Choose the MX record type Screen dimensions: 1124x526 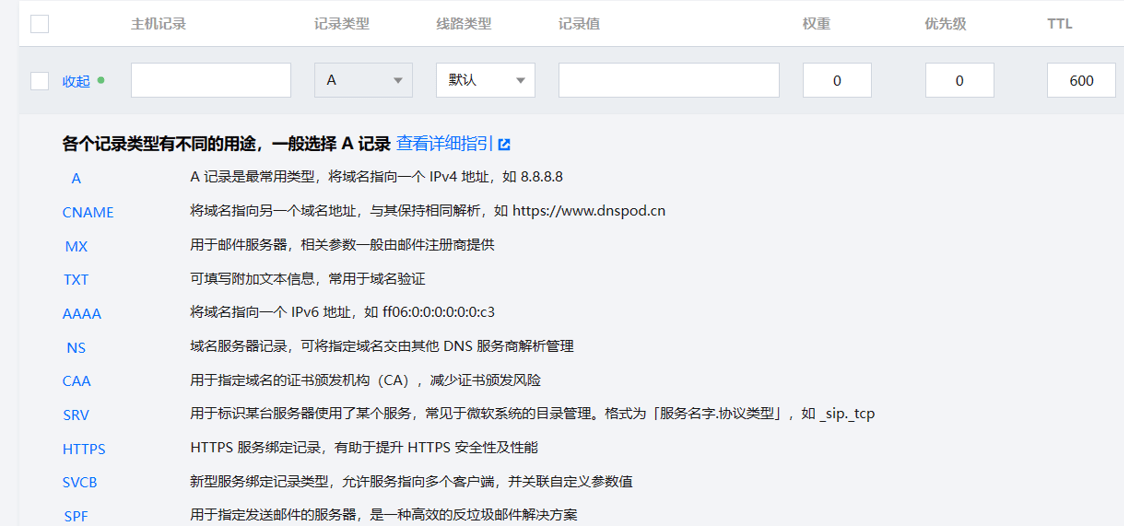pos(76,246)
